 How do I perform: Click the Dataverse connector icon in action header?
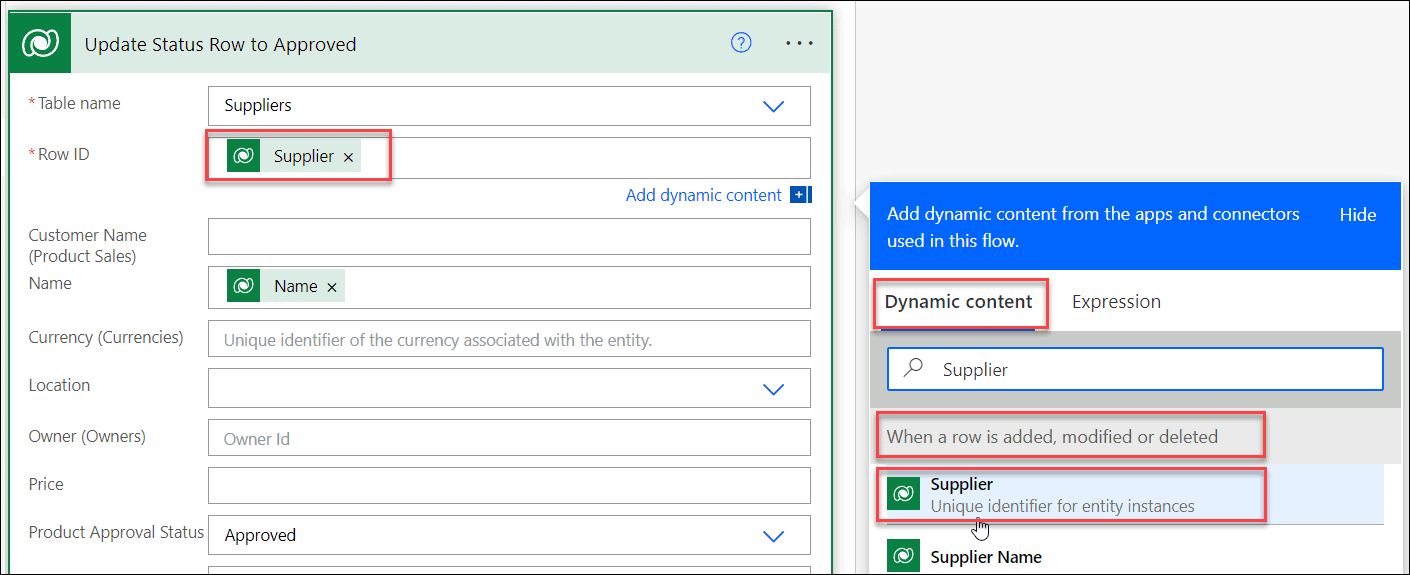point(40,43)
